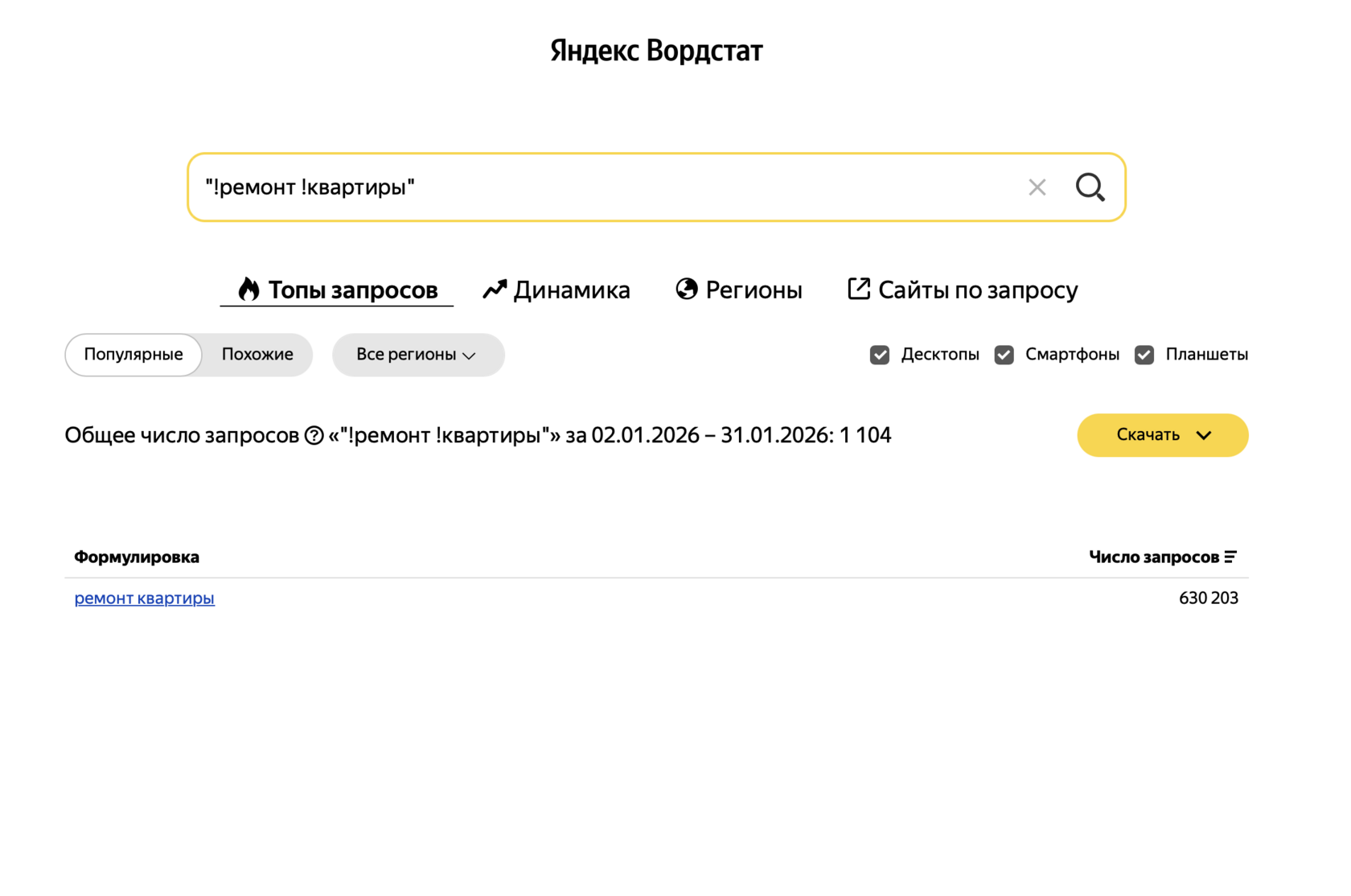Click the globe icon beside Регионы
Image resolution: width=1351 pixels, height=896 pixels.
coord(686,290)
